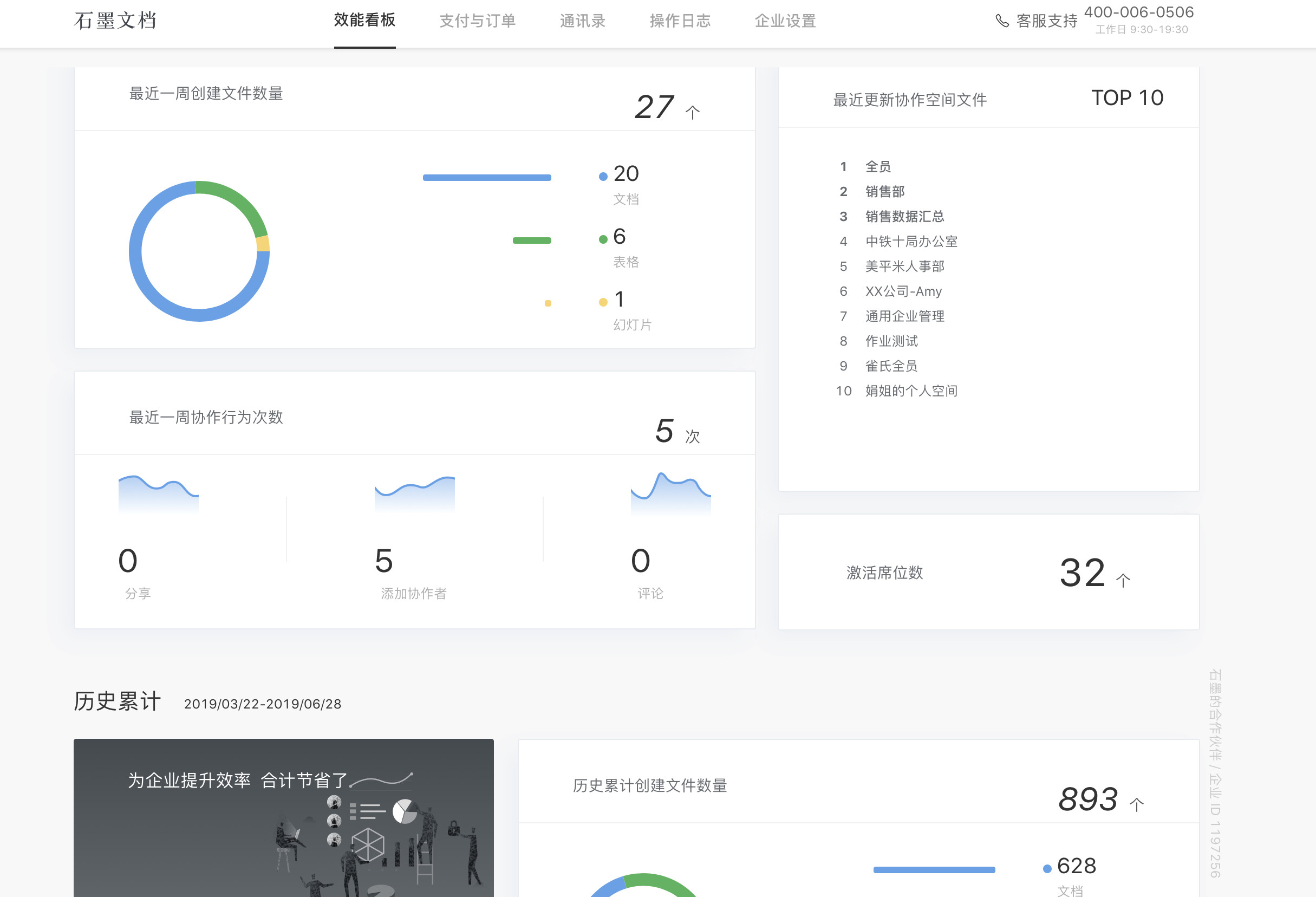The width and height of the screenshot is (1316, 897).
Task: Click the 评论 sparkline chart
Action: [670, 493]
